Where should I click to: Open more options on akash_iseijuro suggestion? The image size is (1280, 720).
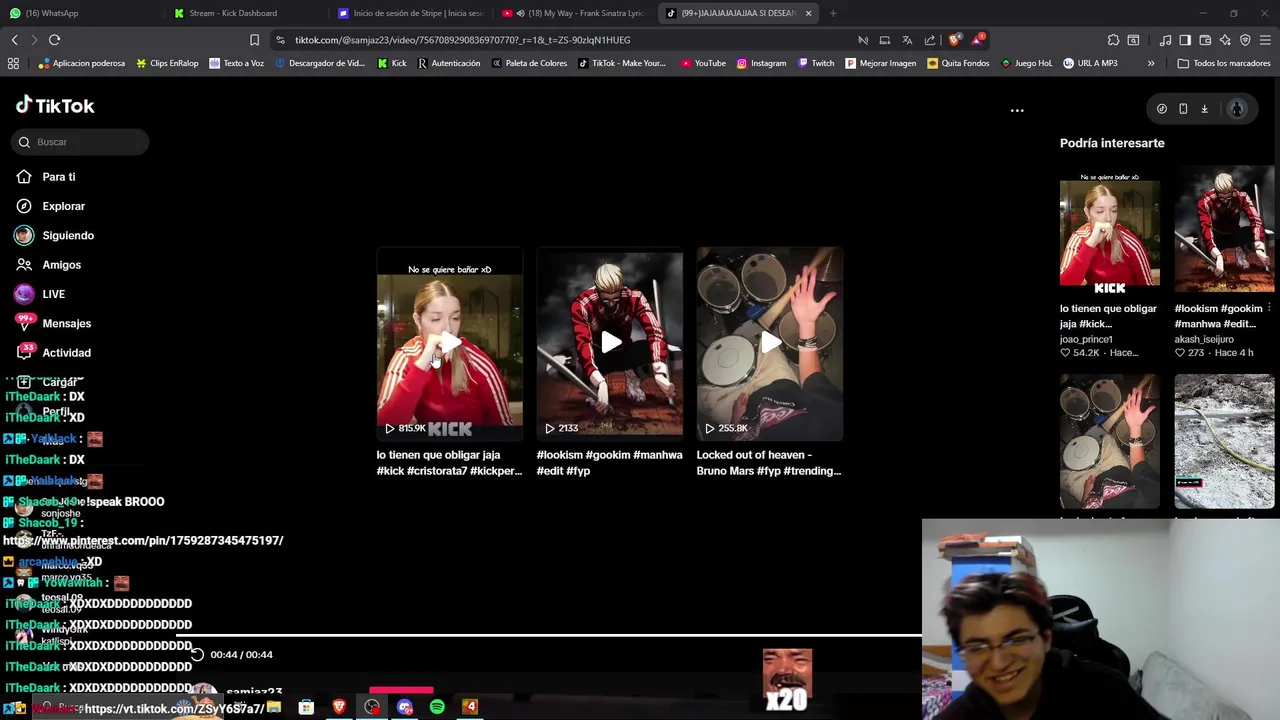pyautogui.click(x=1269, y=309)
